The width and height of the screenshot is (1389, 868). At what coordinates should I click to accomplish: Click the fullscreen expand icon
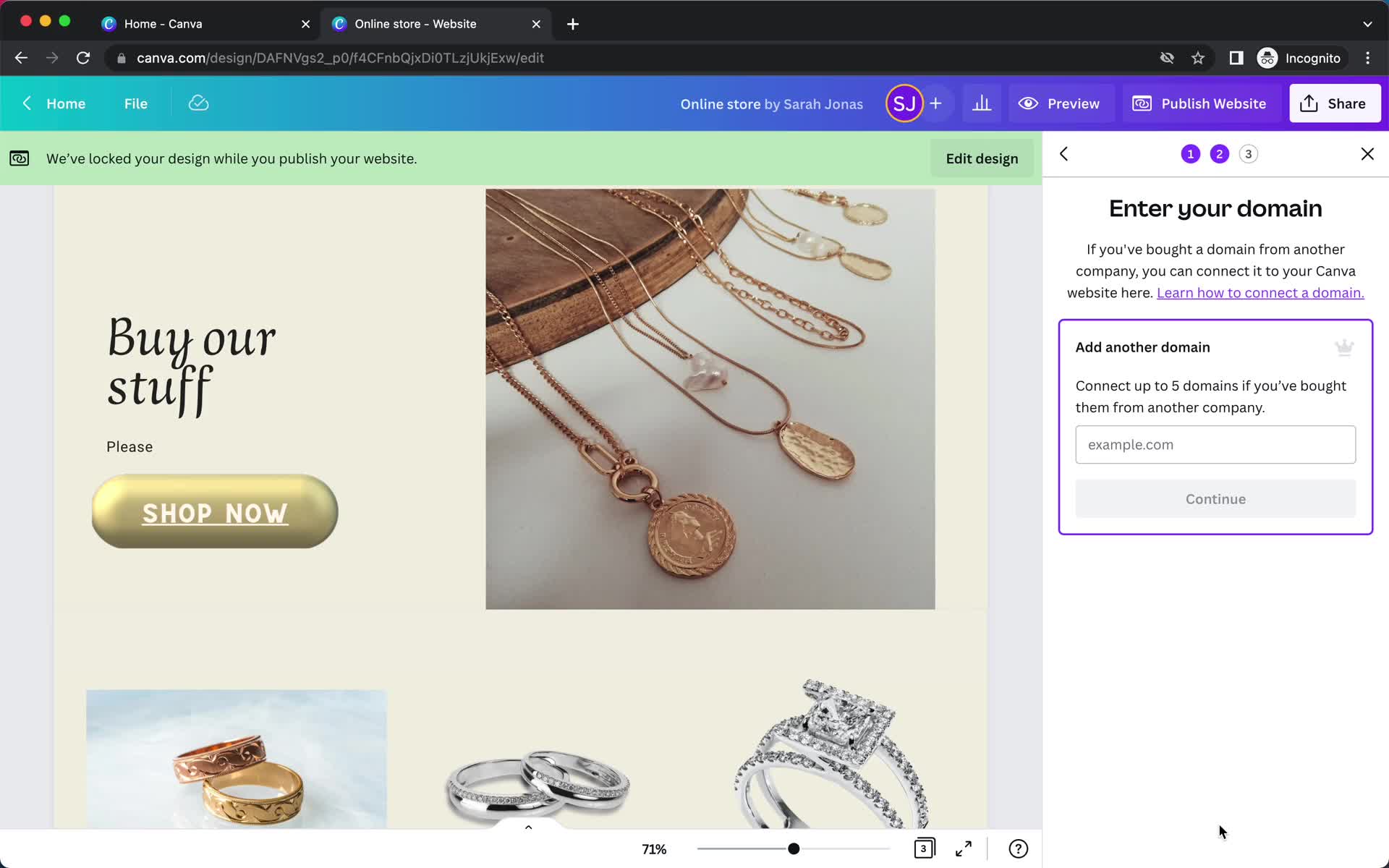962,848
